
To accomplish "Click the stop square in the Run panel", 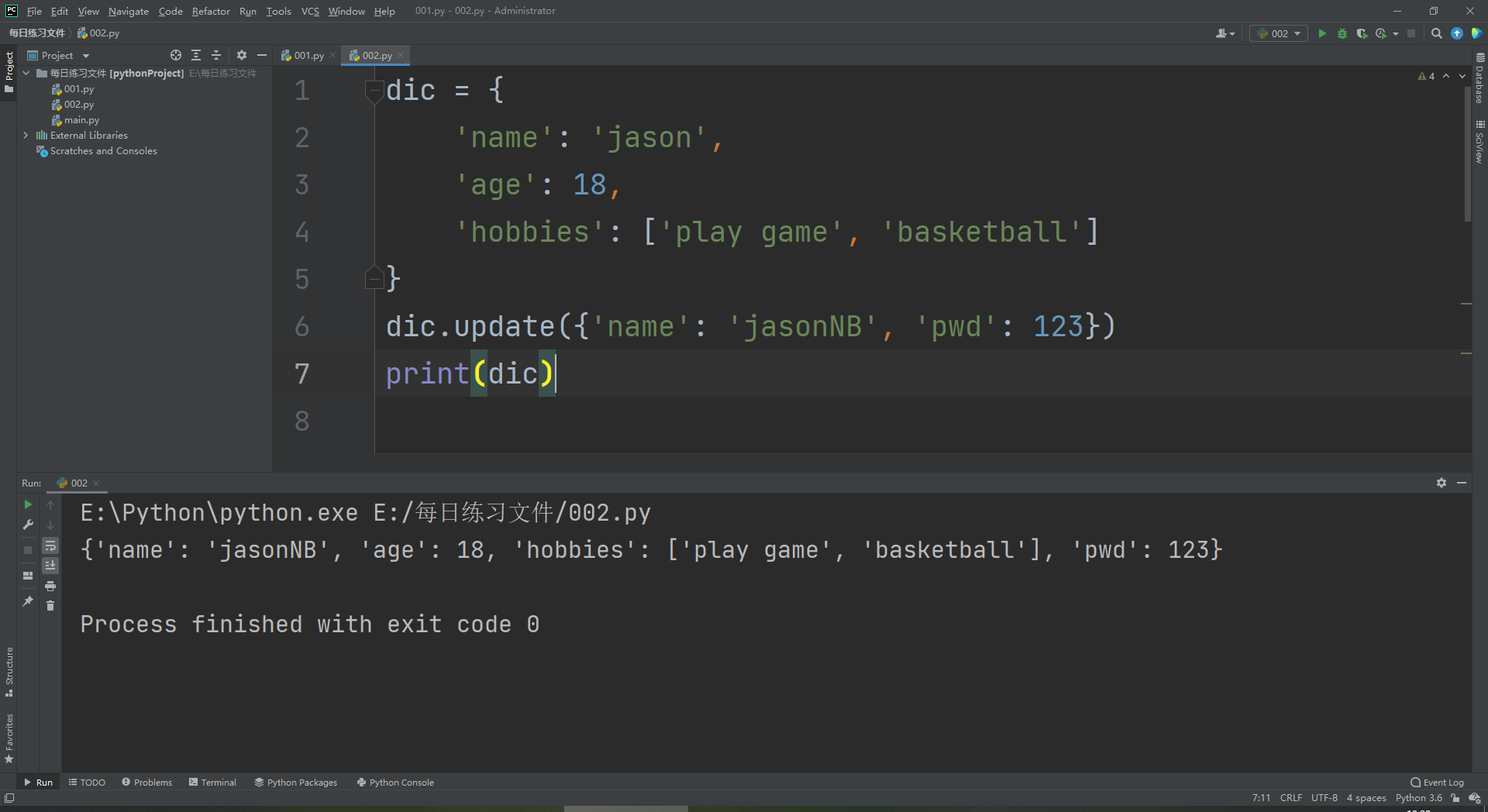I will point(29,549).
